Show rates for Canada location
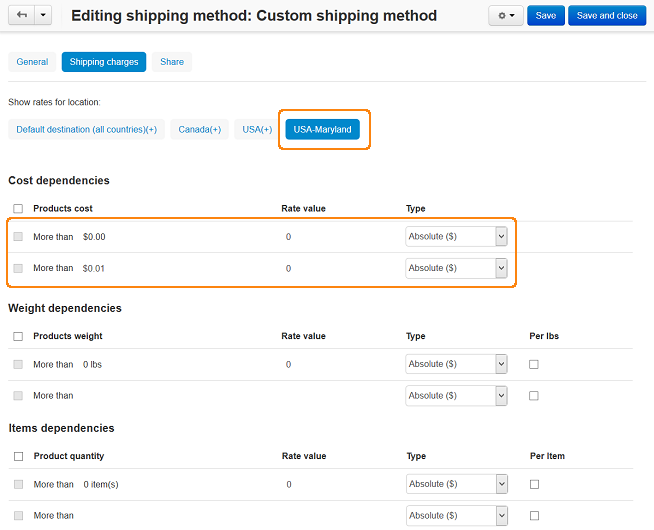This screenshot has width=654, height=530. click(x=199, y=129)
